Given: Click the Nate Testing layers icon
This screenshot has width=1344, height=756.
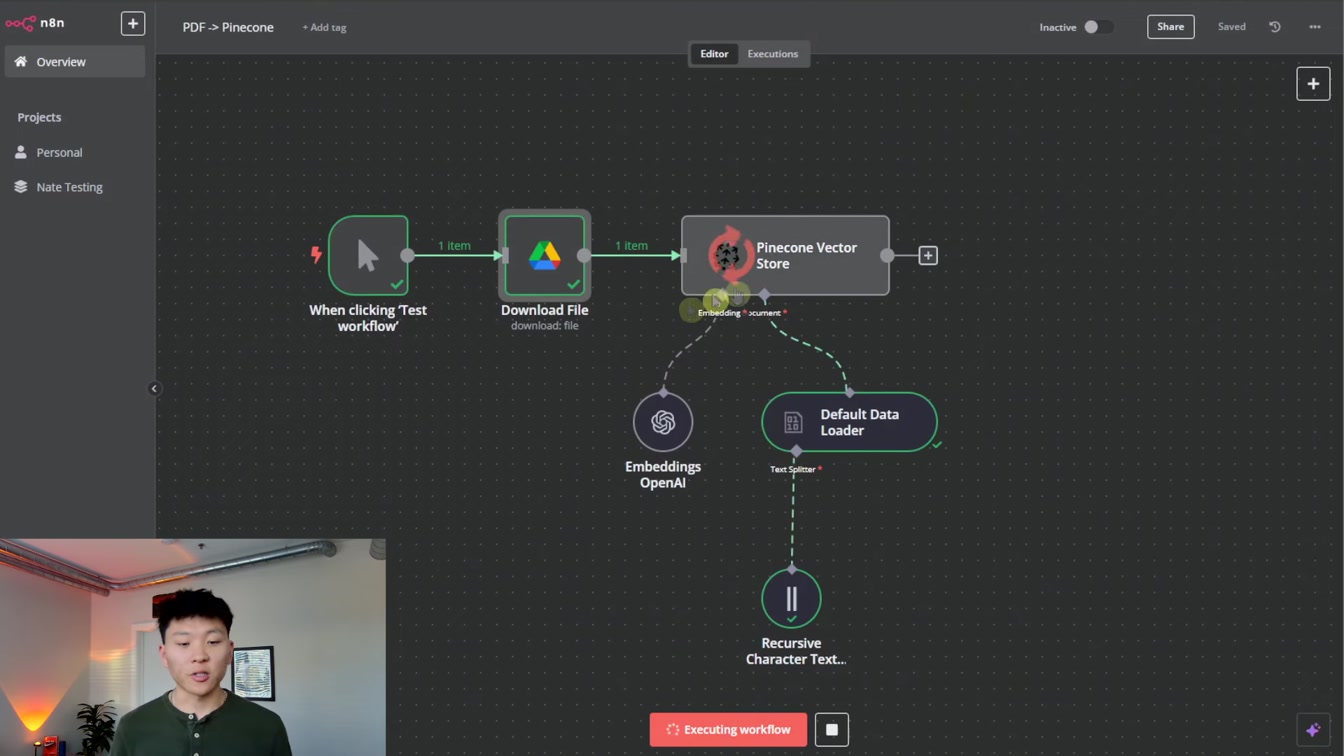Looking at the screenshot, I should [21, 187].
